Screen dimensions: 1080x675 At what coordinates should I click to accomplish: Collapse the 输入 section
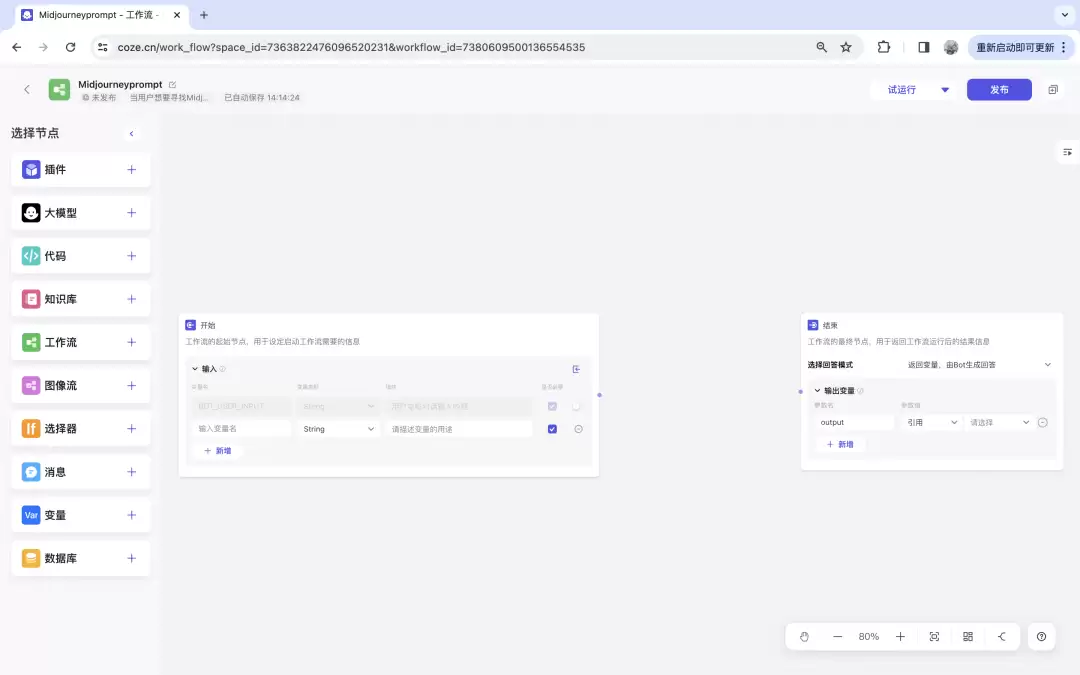(195, 369)
